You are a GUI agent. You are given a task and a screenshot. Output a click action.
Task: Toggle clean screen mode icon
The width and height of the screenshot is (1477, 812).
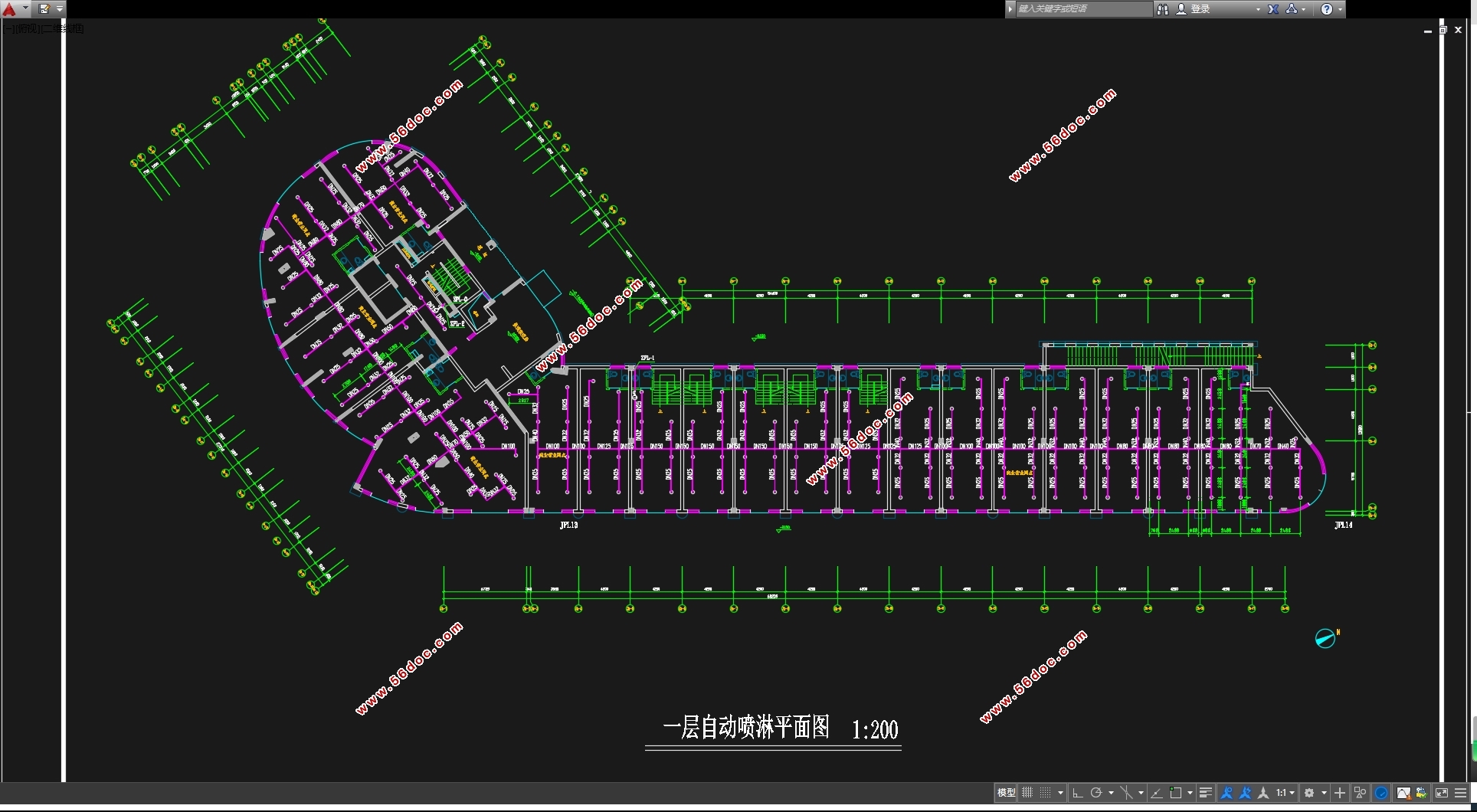(1442, 793)
